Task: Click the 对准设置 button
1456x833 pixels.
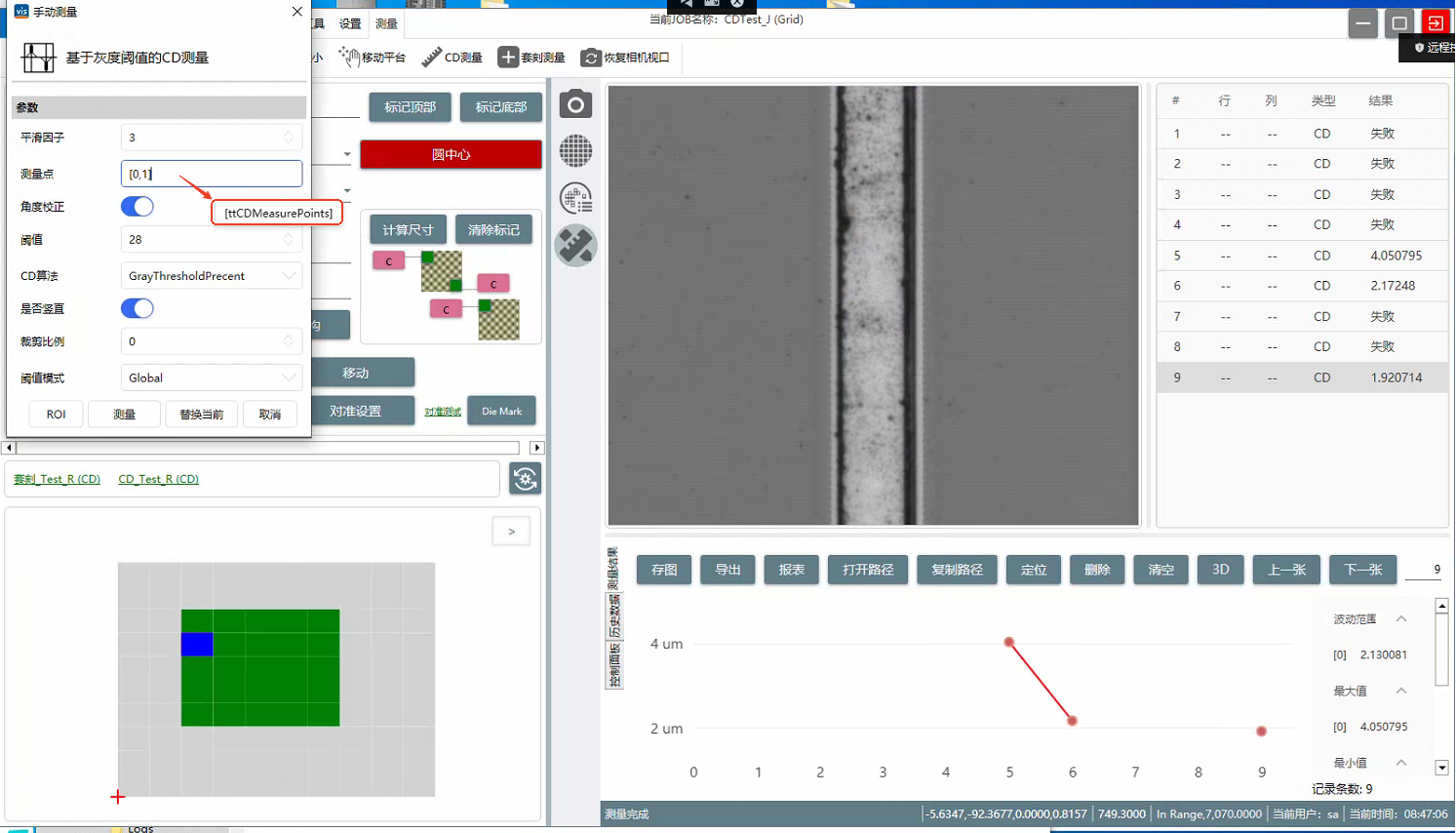Action: [x=355, y=412]
